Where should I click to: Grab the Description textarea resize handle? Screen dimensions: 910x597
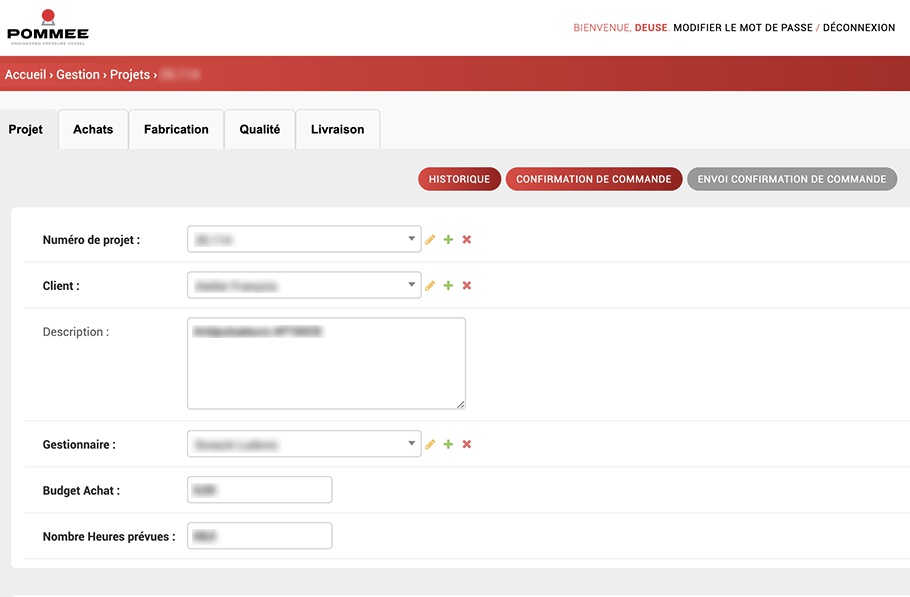(460, 404)
